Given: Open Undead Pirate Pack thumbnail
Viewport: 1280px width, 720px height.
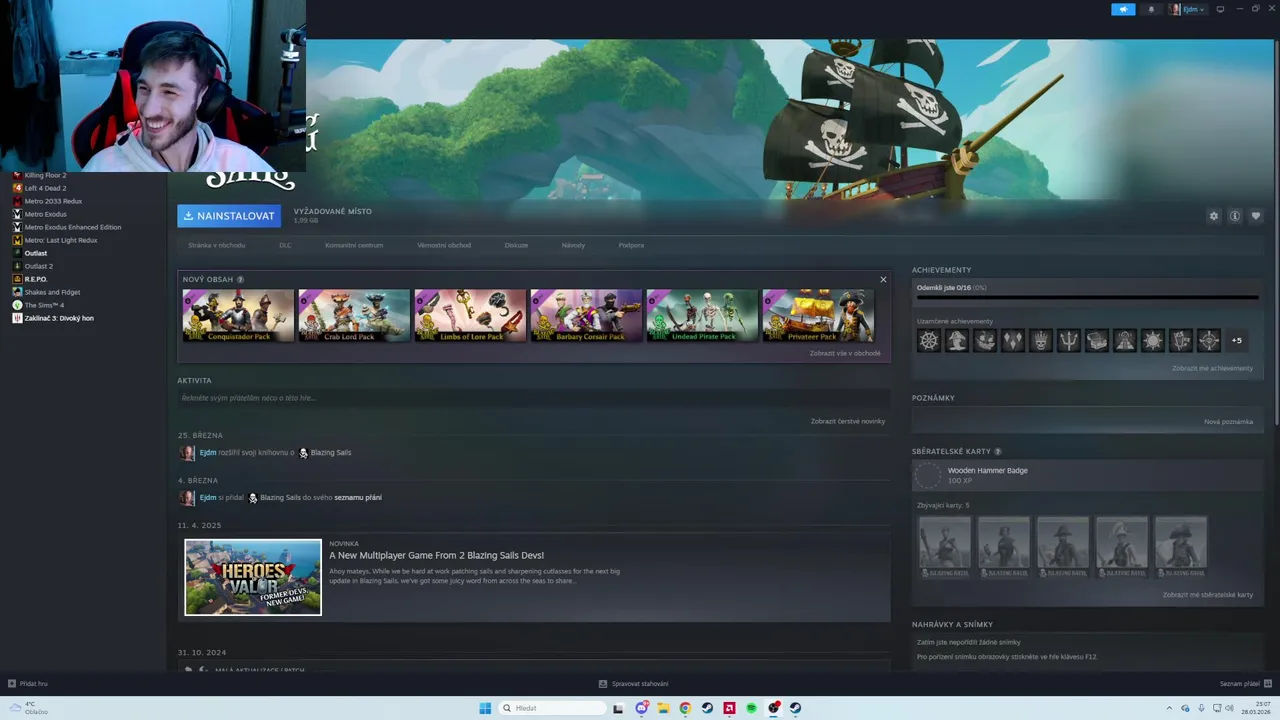Looking at the screenshot, I should 702,316.
